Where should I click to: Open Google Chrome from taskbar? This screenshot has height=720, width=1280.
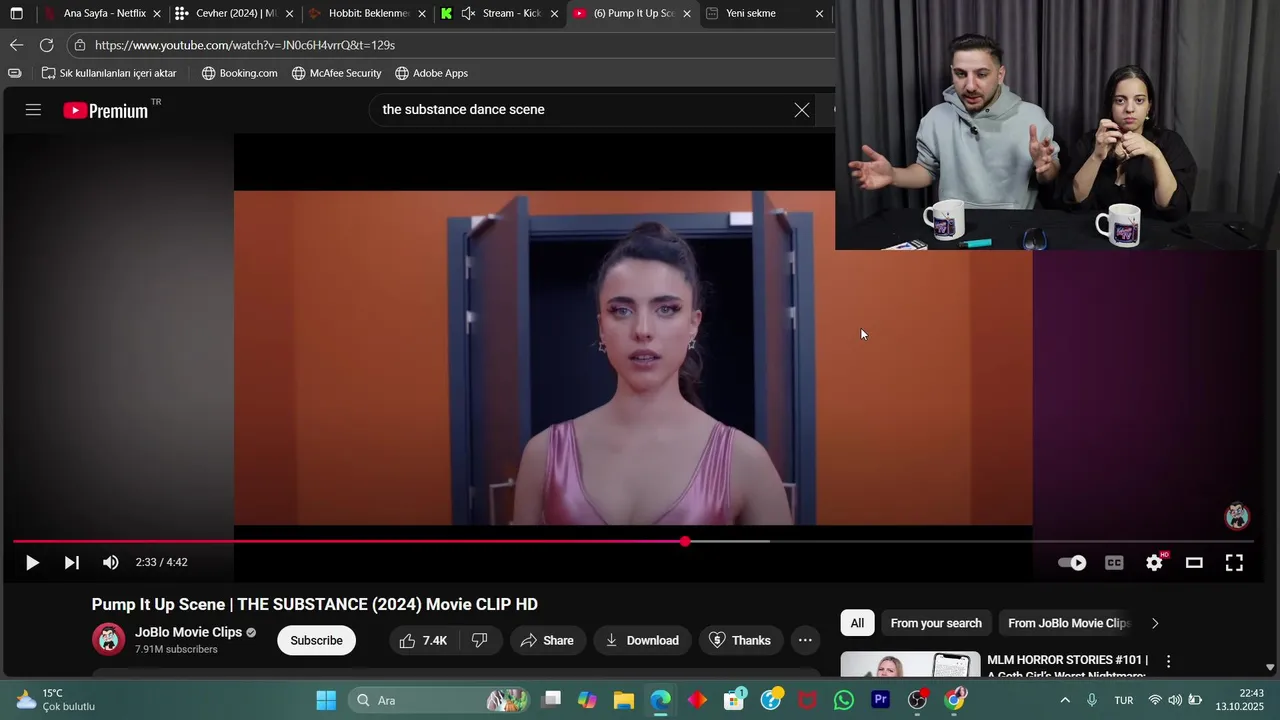tap(955, 700)
